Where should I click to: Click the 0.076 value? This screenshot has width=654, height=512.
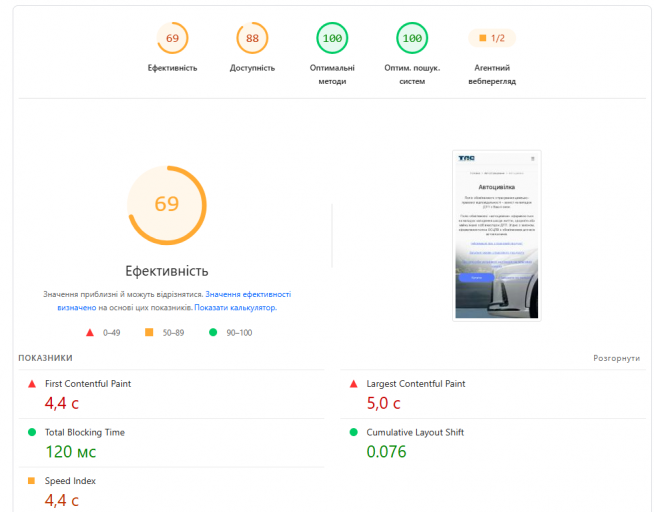point(386,452)
